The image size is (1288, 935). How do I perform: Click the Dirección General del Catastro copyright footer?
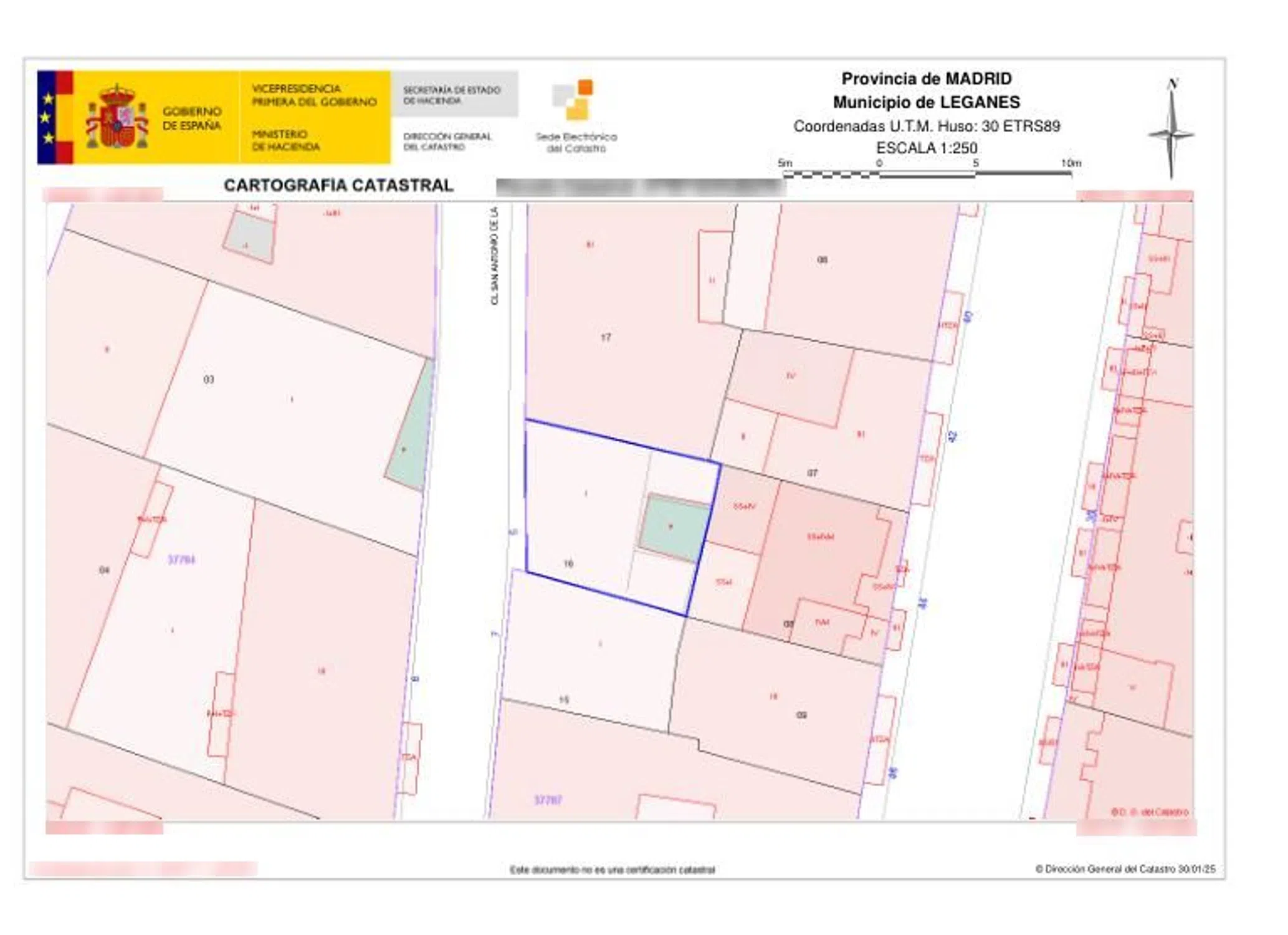point(1125,869)
